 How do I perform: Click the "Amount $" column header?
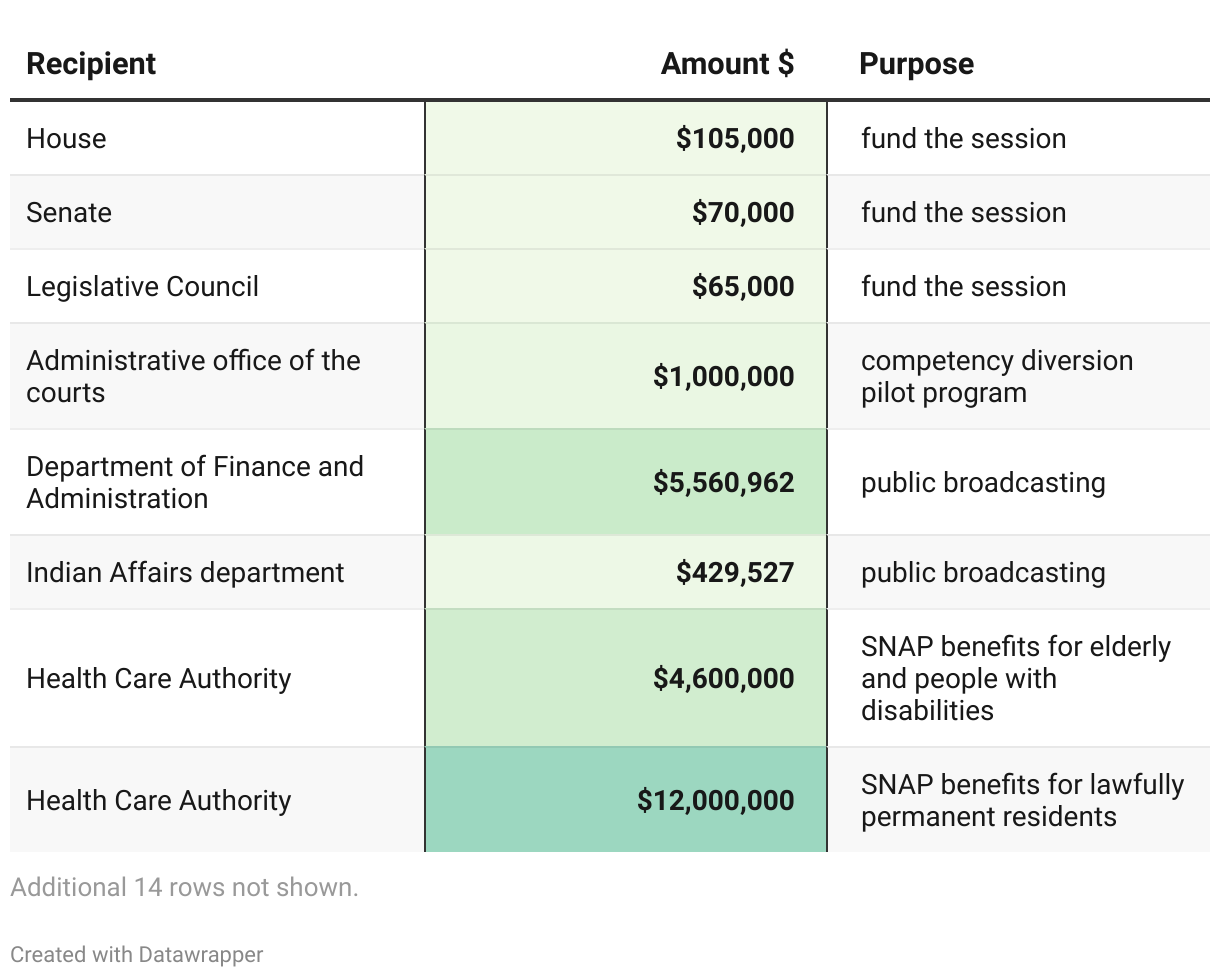727,64
